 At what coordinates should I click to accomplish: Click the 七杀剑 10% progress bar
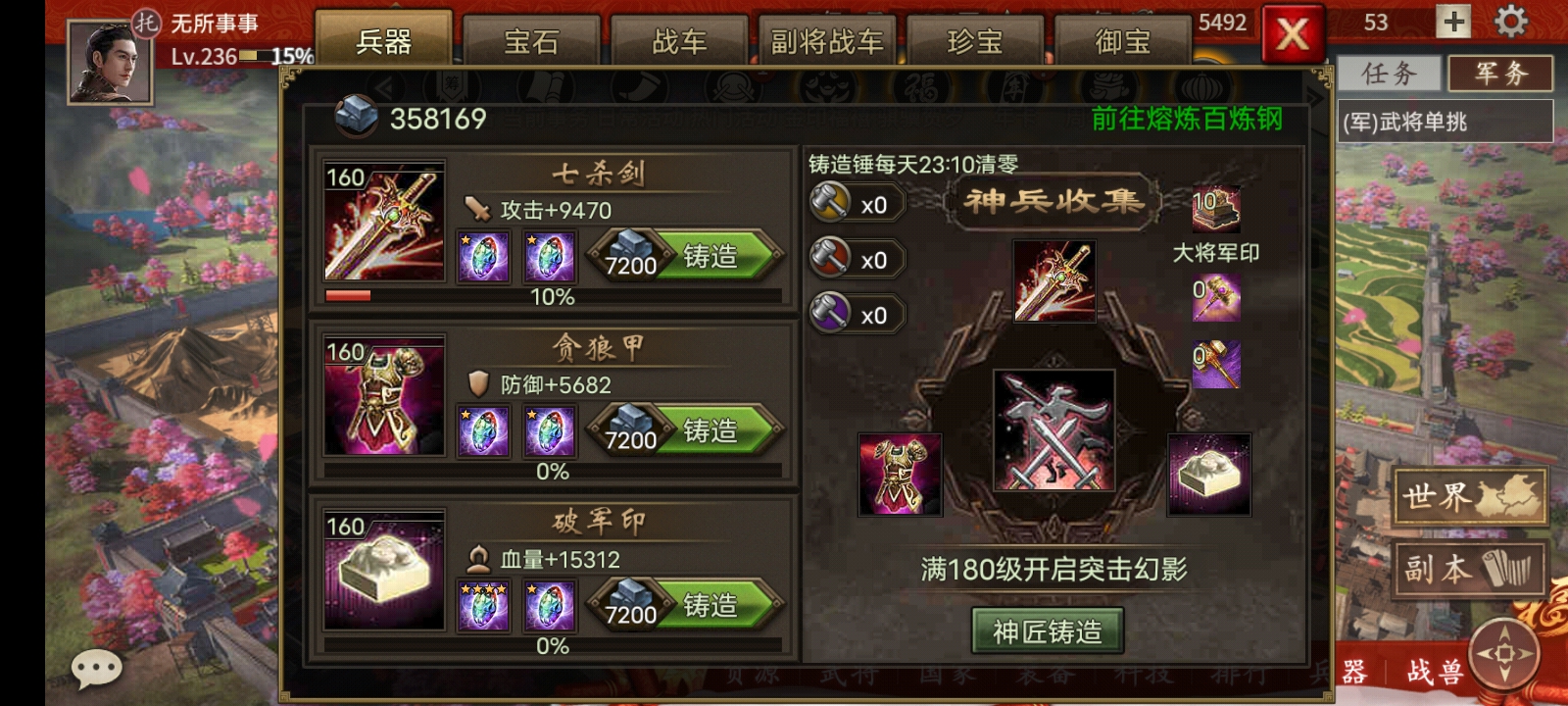554,295
